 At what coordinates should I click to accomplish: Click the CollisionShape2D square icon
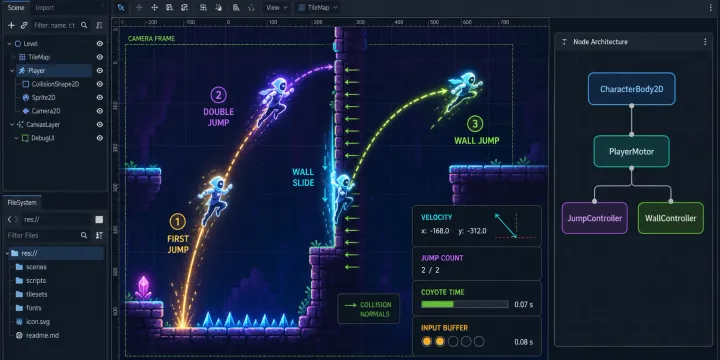(26, 84)
